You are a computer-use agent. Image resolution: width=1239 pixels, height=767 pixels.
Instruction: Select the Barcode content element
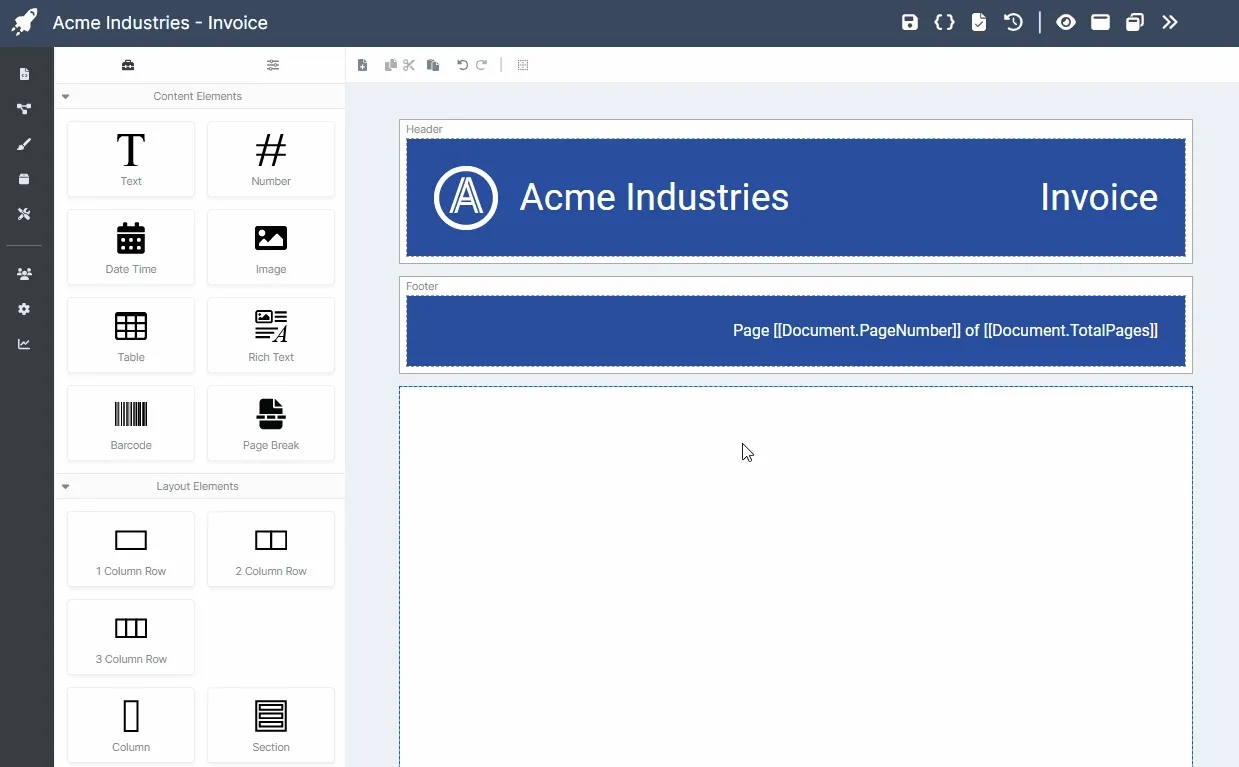point(131,423)
